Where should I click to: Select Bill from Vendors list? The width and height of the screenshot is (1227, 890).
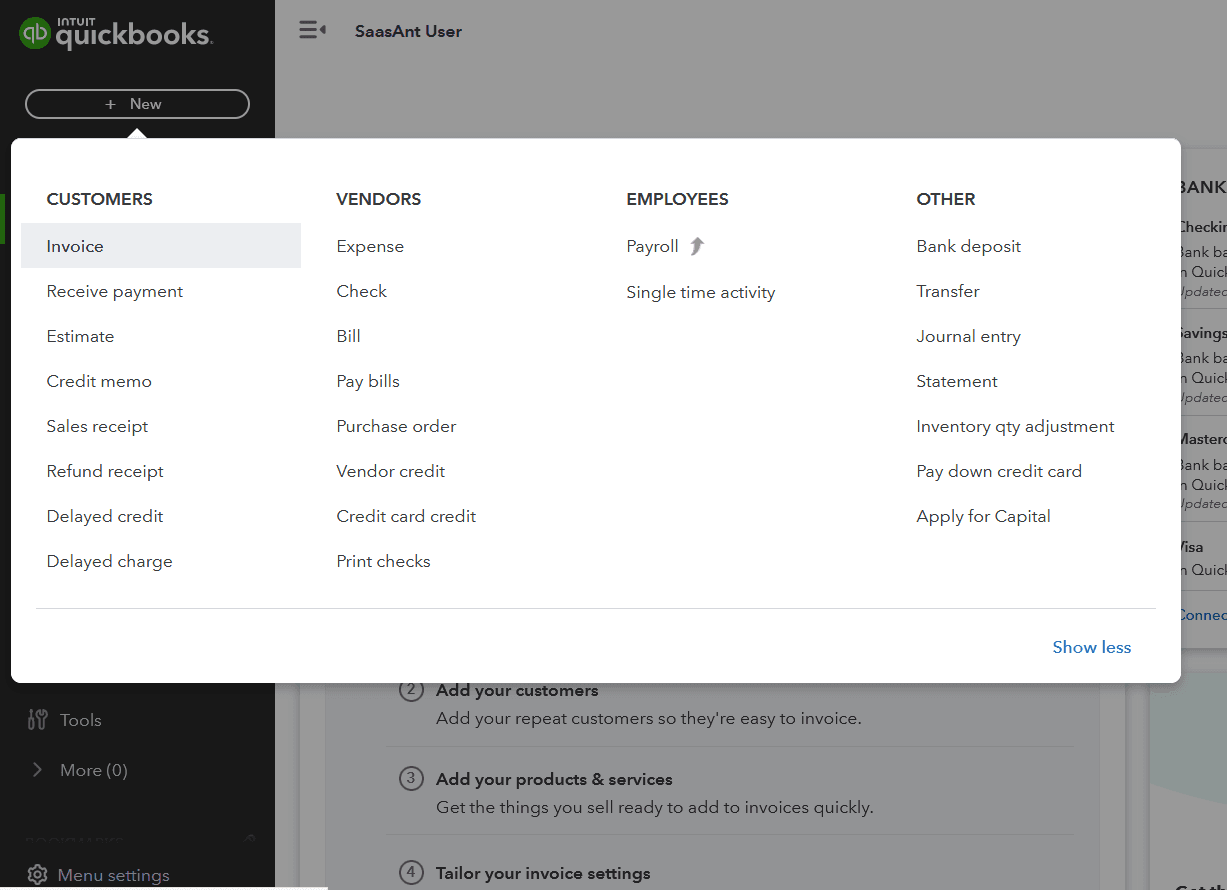348,336
